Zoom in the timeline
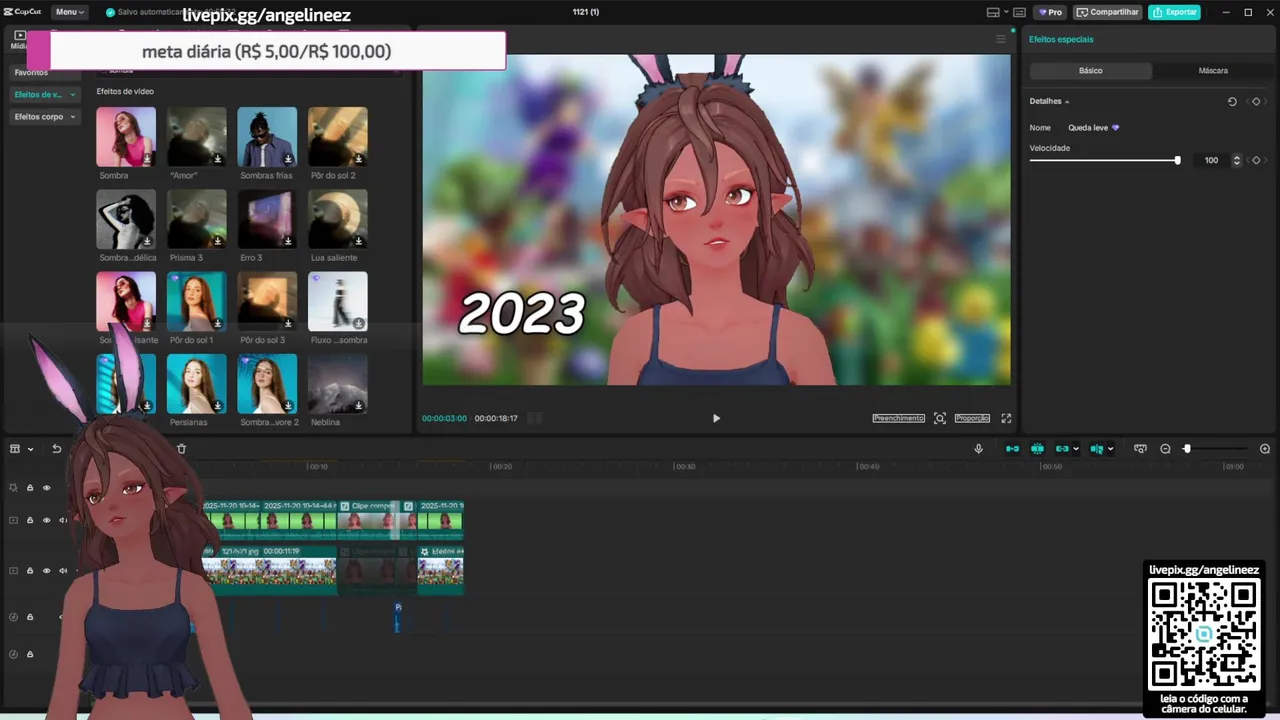This screenshot has width=1280, height=720. tap(1265, 449)
